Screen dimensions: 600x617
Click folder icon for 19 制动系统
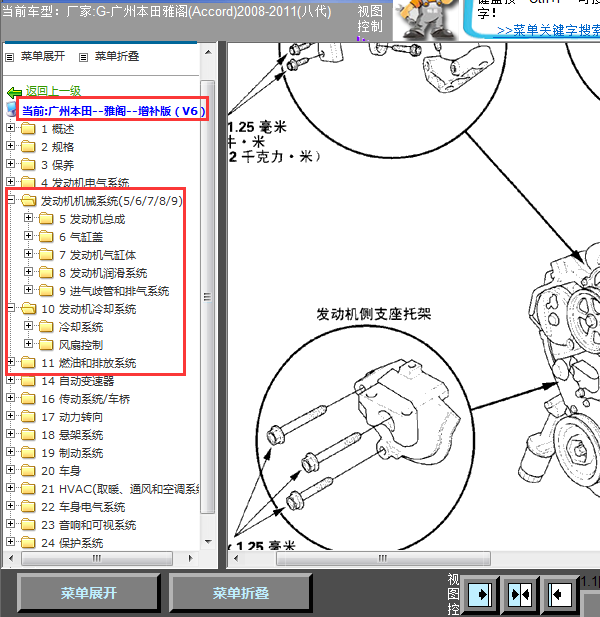[x=28, y=453]
